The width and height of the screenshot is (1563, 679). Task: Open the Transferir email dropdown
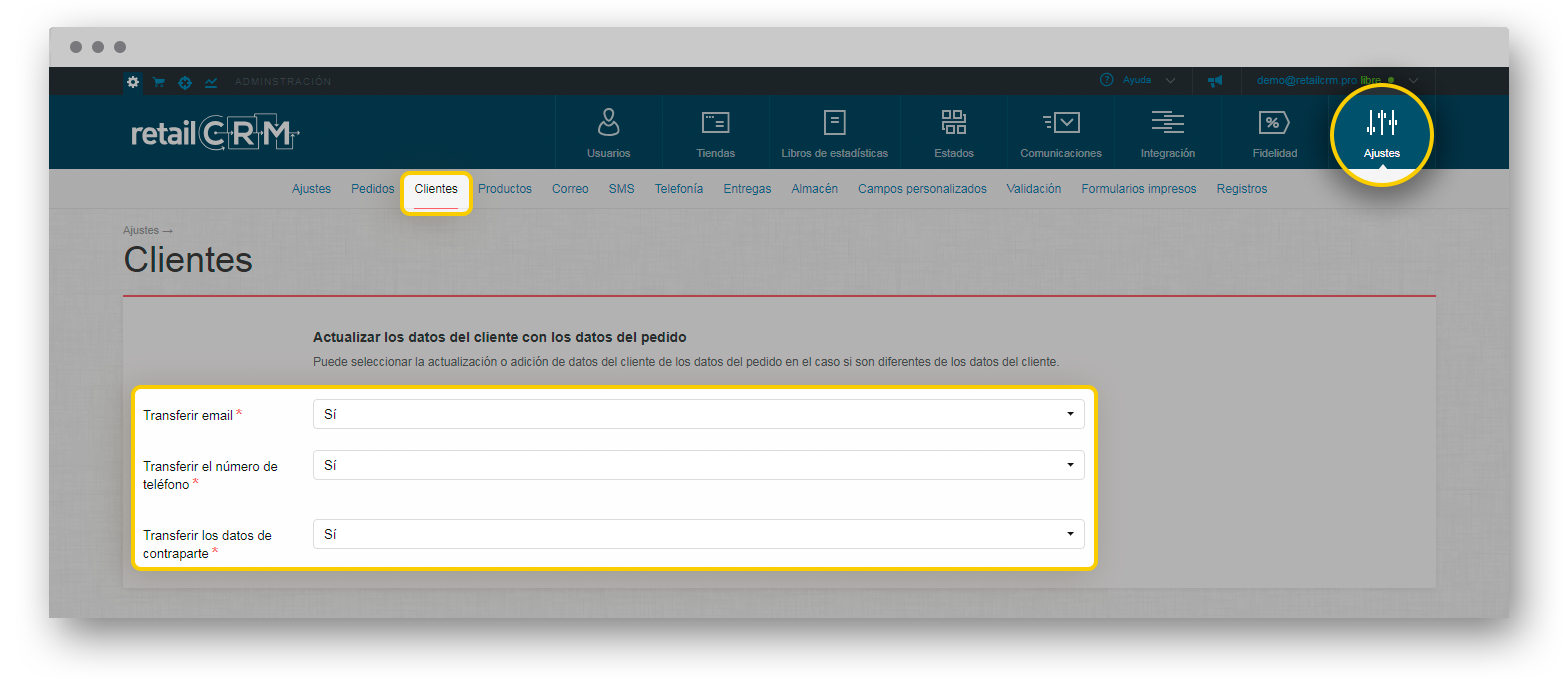(698, 414)
